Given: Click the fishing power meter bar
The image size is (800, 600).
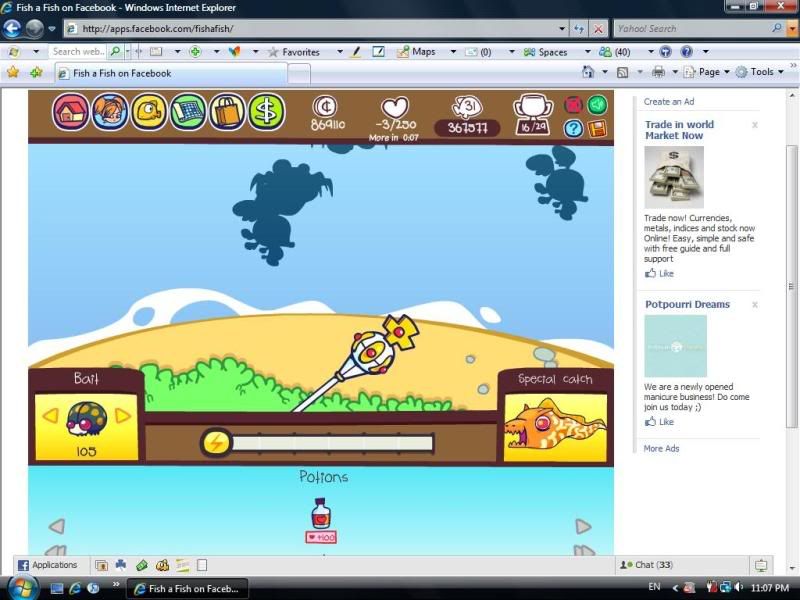Looking at the screenshot, I should click(x=330, y=442).
